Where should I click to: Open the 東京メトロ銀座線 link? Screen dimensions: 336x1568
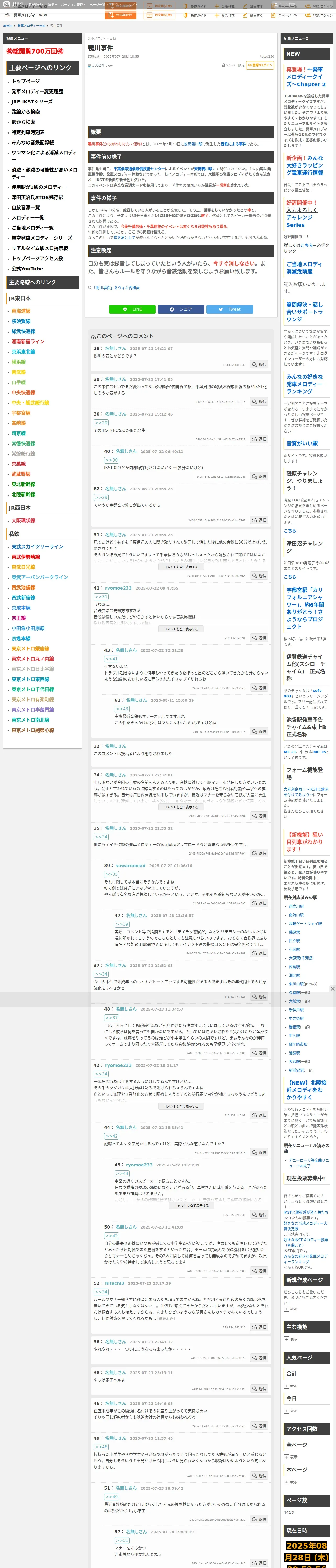click(x=31, y=649)
